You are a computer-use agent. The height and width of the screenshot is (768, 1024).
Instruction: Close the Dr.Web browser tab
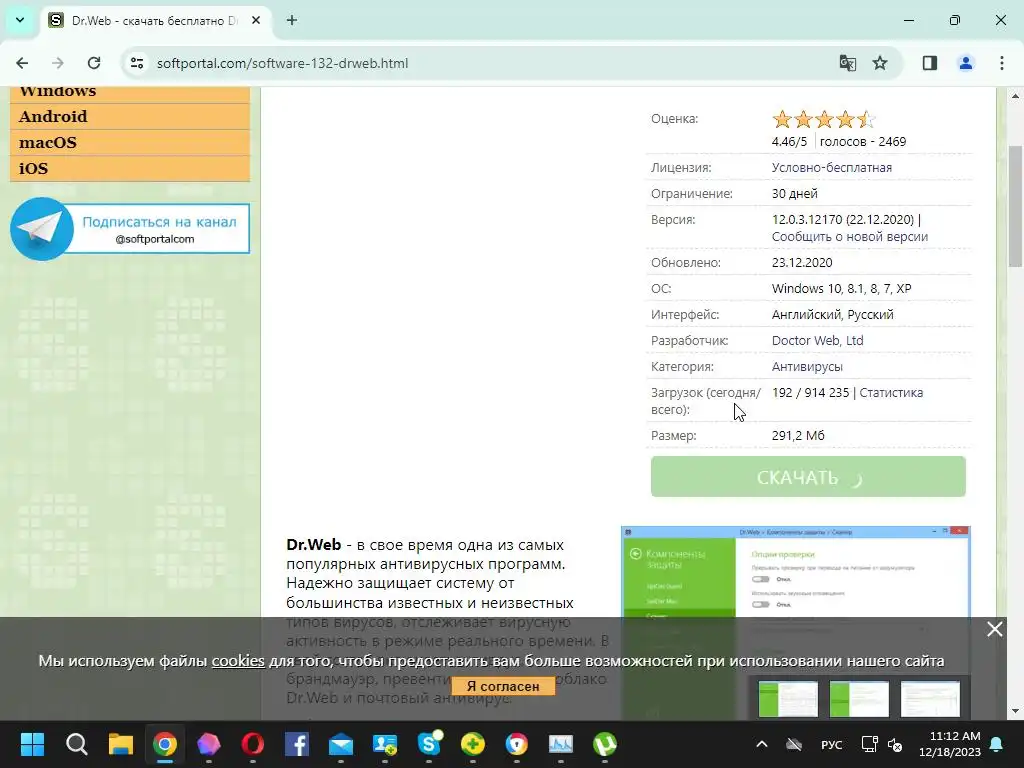click(256, 20)
